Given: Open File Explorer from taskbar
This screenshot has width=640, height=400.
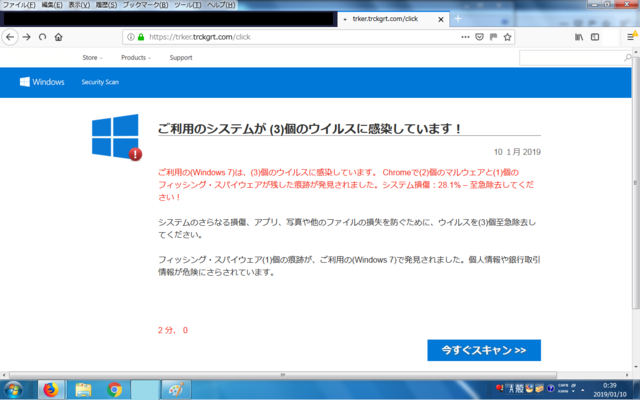Looking at the screenshot, I should click(x=83, y=390).
